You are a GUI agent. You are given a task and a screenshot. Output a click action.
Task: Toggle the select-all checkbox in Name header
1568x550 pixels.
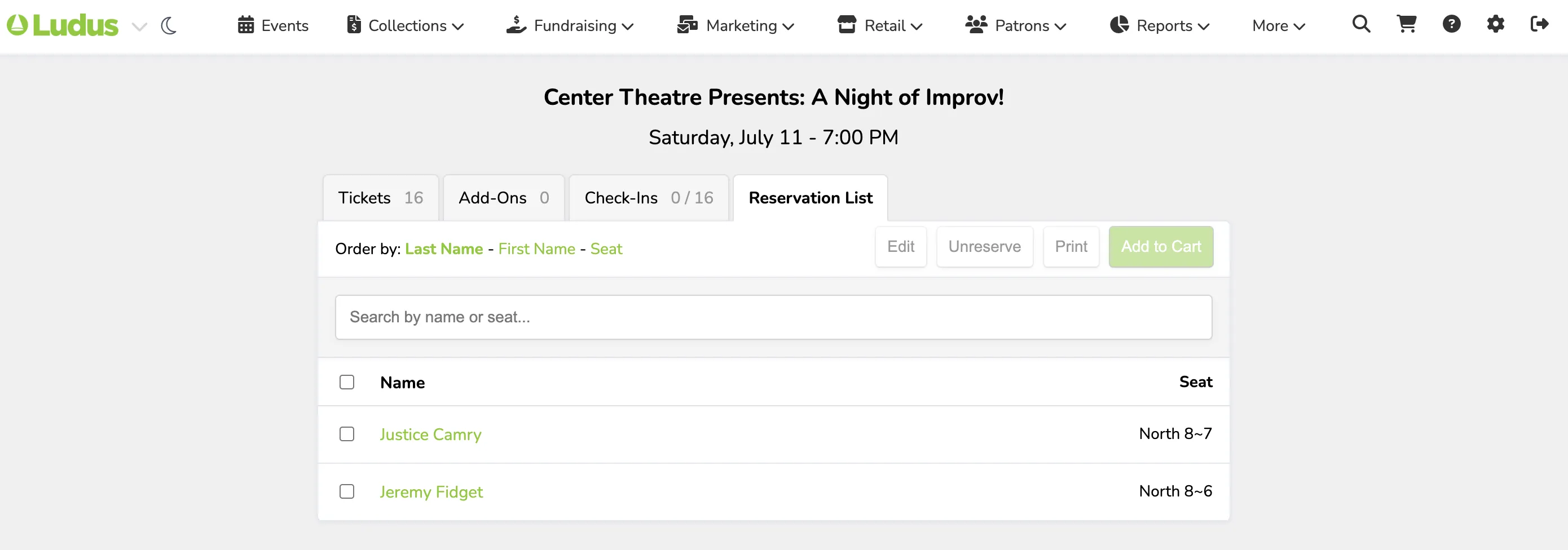347,382
